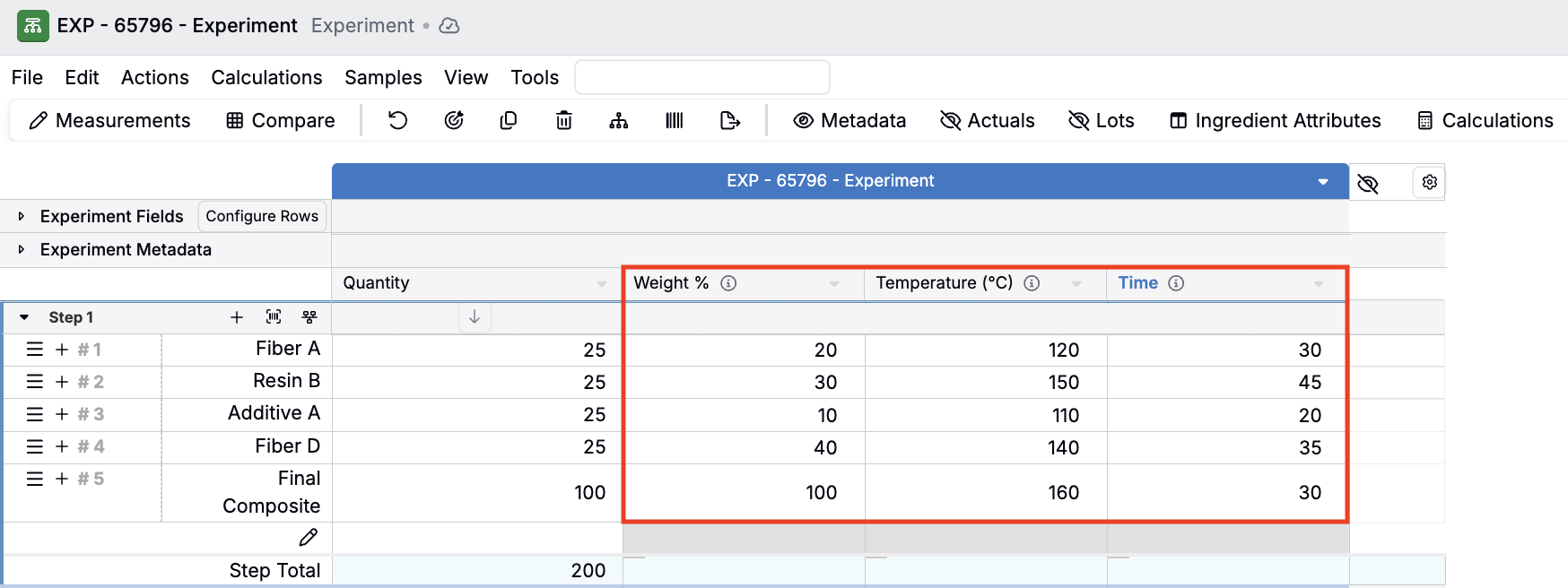Viewport: 1568px width, 588px height.
Task: Click the pencil edit icon below Final Composite
Action: click(x=309, y=537)
